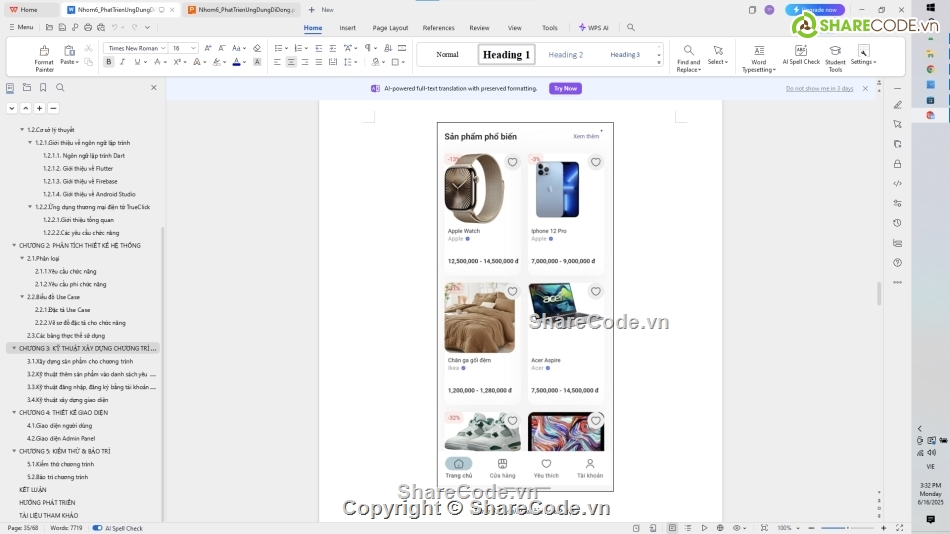This screenshot has height=534, width=950.
Task: Click the zoom out minus button
Action: (x=811, y=528)
